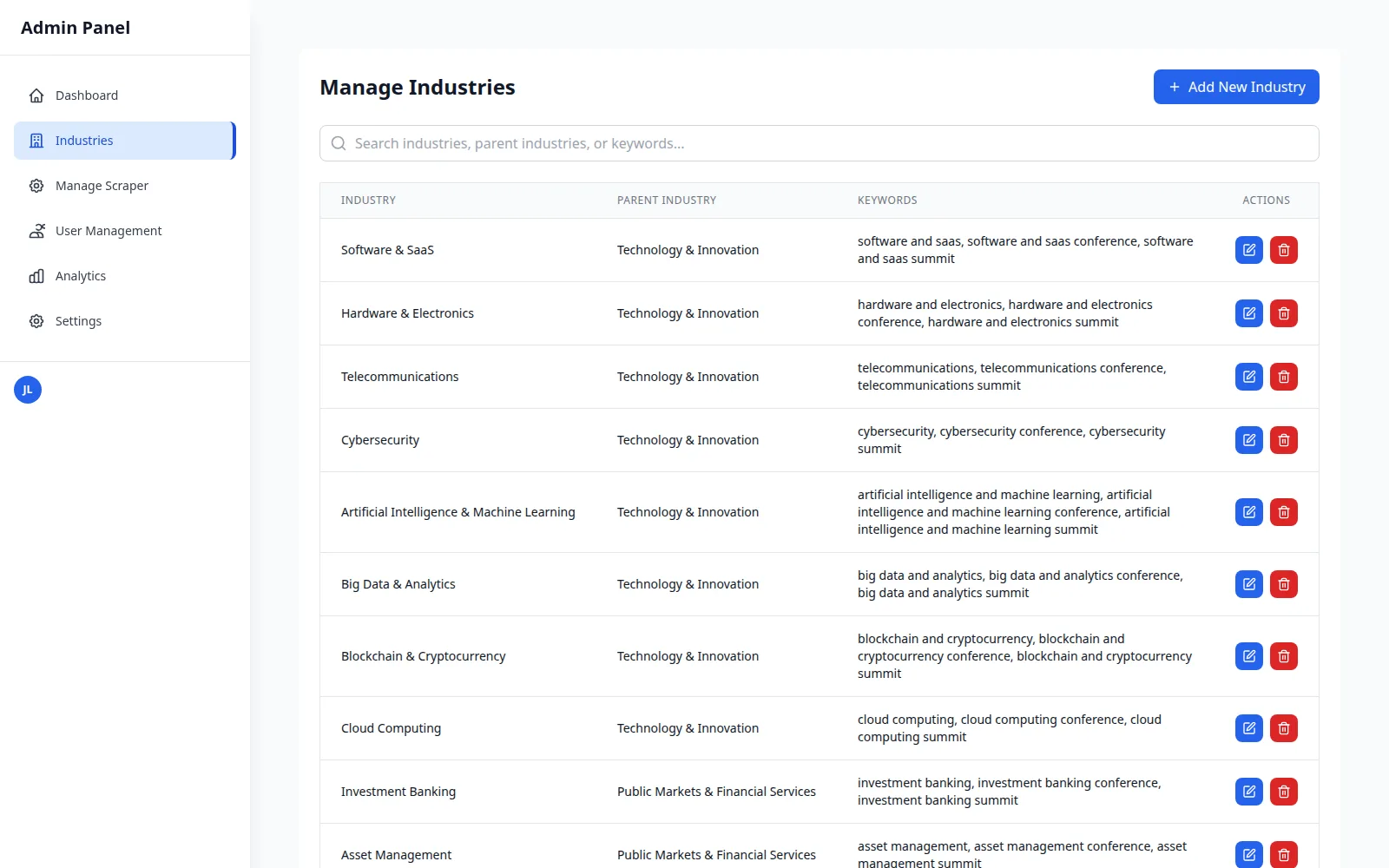This screenshot has height=868, width=1389.
Task: Click the Manage Industries heading
Action: coord(418,88)
